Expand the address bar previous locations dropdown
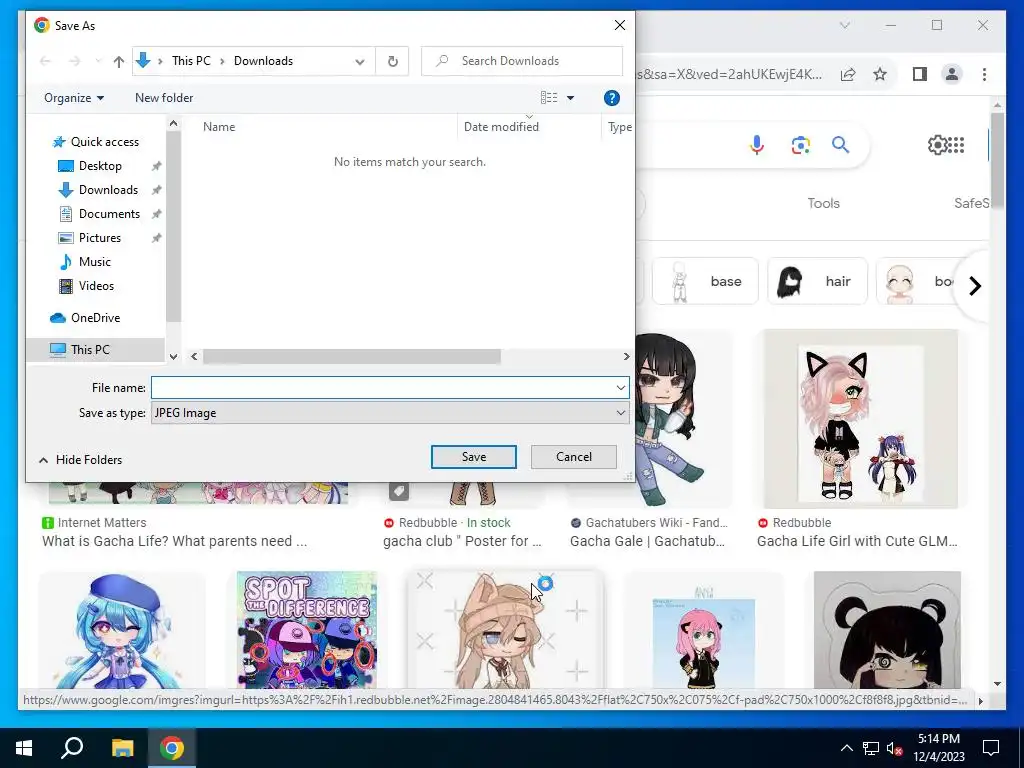Image resolution: width=1024 pixels, height=768 pixels. tap(360, 61)
